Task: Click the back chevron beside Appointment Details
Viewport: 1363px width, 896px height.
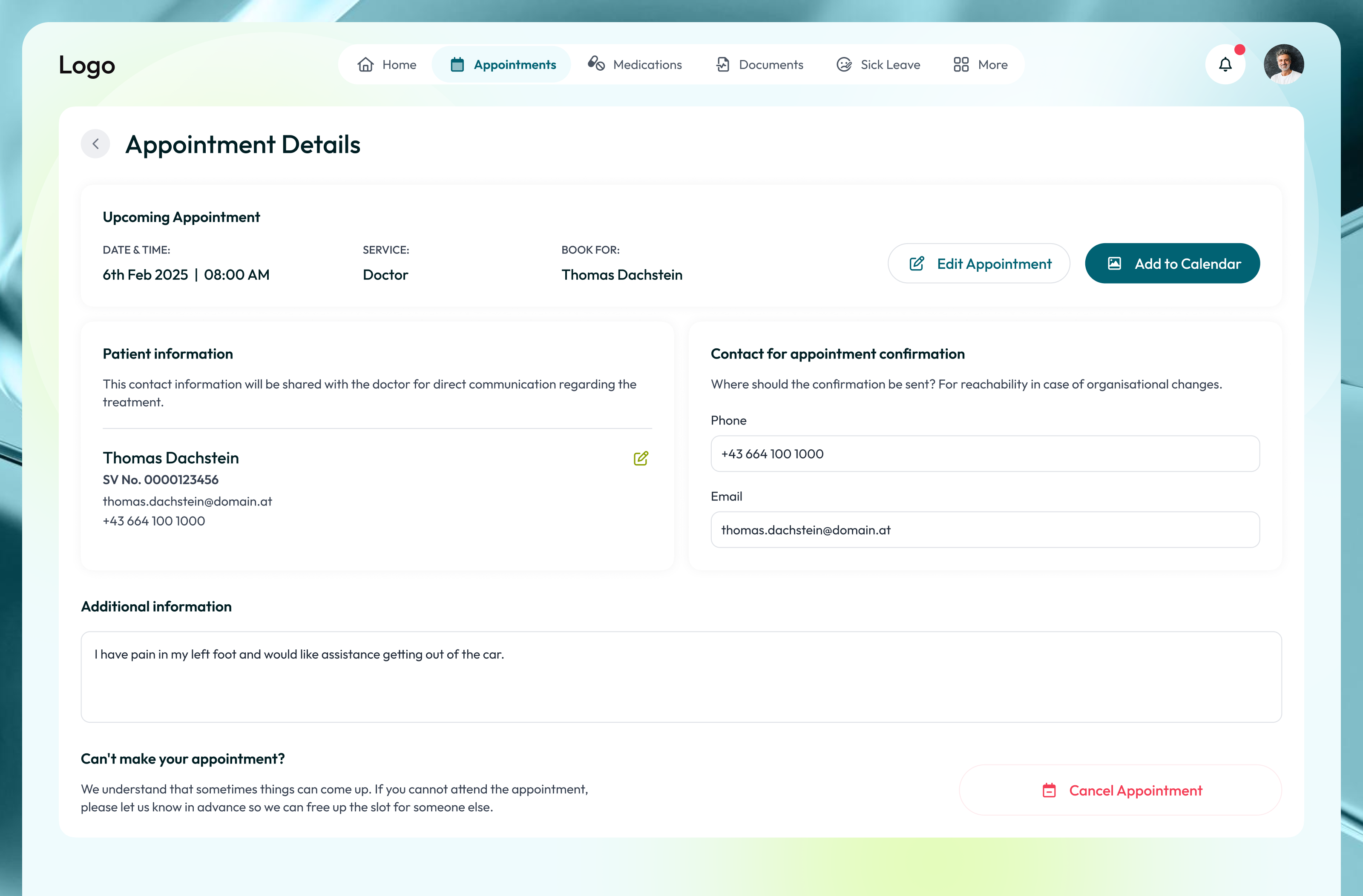Action: 95,144
